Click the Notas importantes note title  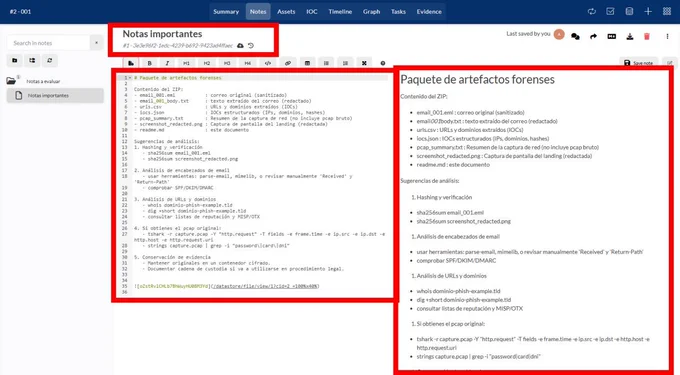click(162, 34)
